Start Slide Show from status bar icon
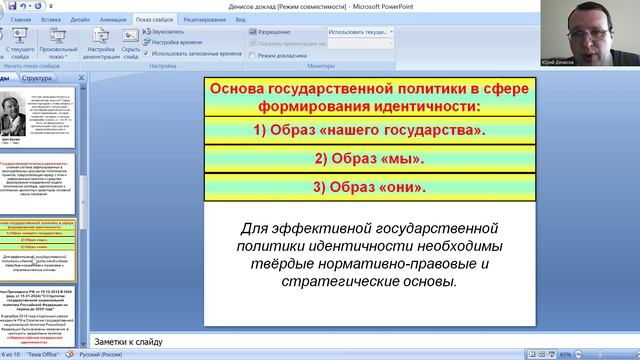Image resolution: width=640 pixels, height=360 pixels. tap(552, 354)
